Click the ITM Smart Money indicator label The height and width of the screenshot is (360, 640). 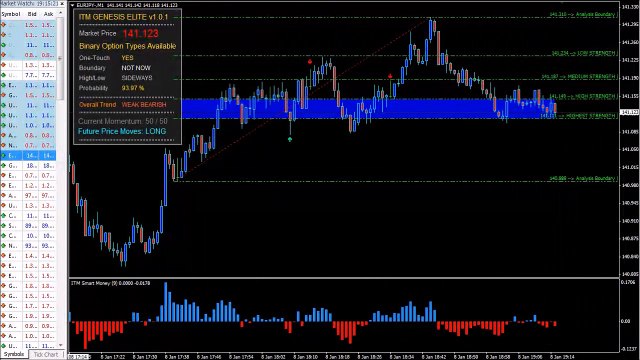(110, 283)
